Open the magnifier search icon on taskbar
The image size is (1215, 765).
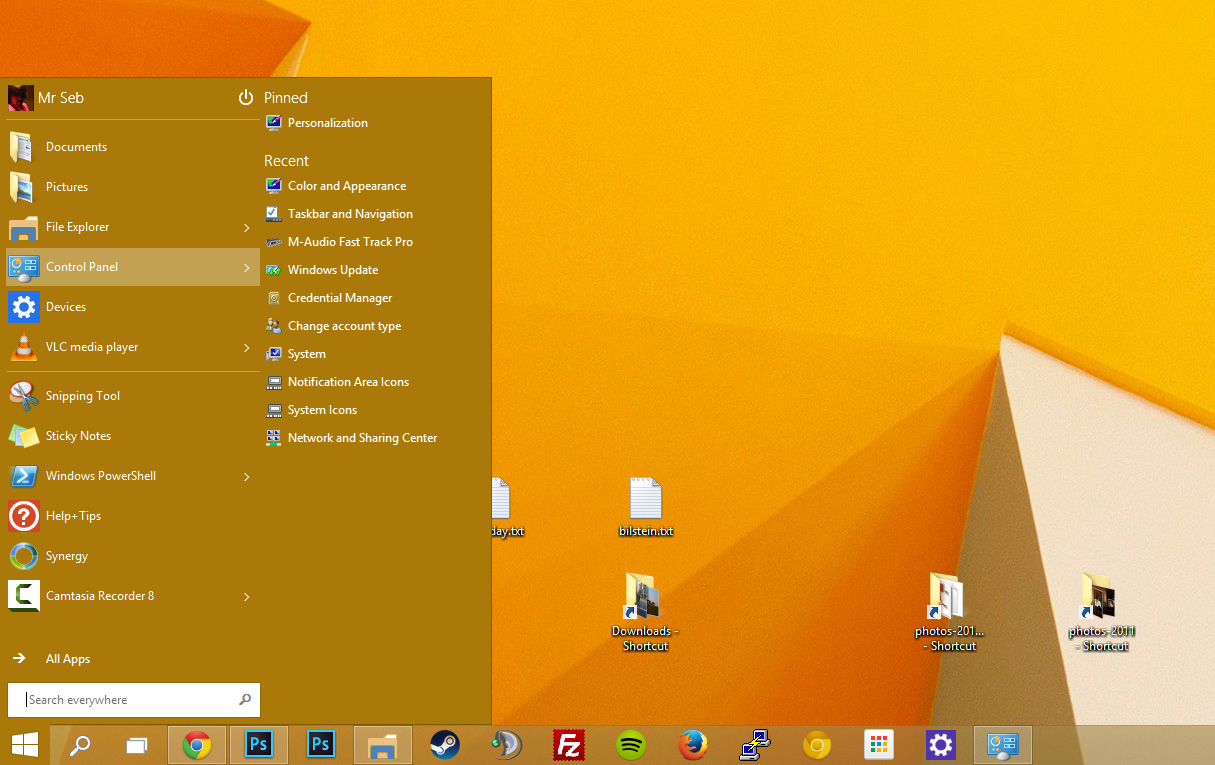[x=80, y=745]
